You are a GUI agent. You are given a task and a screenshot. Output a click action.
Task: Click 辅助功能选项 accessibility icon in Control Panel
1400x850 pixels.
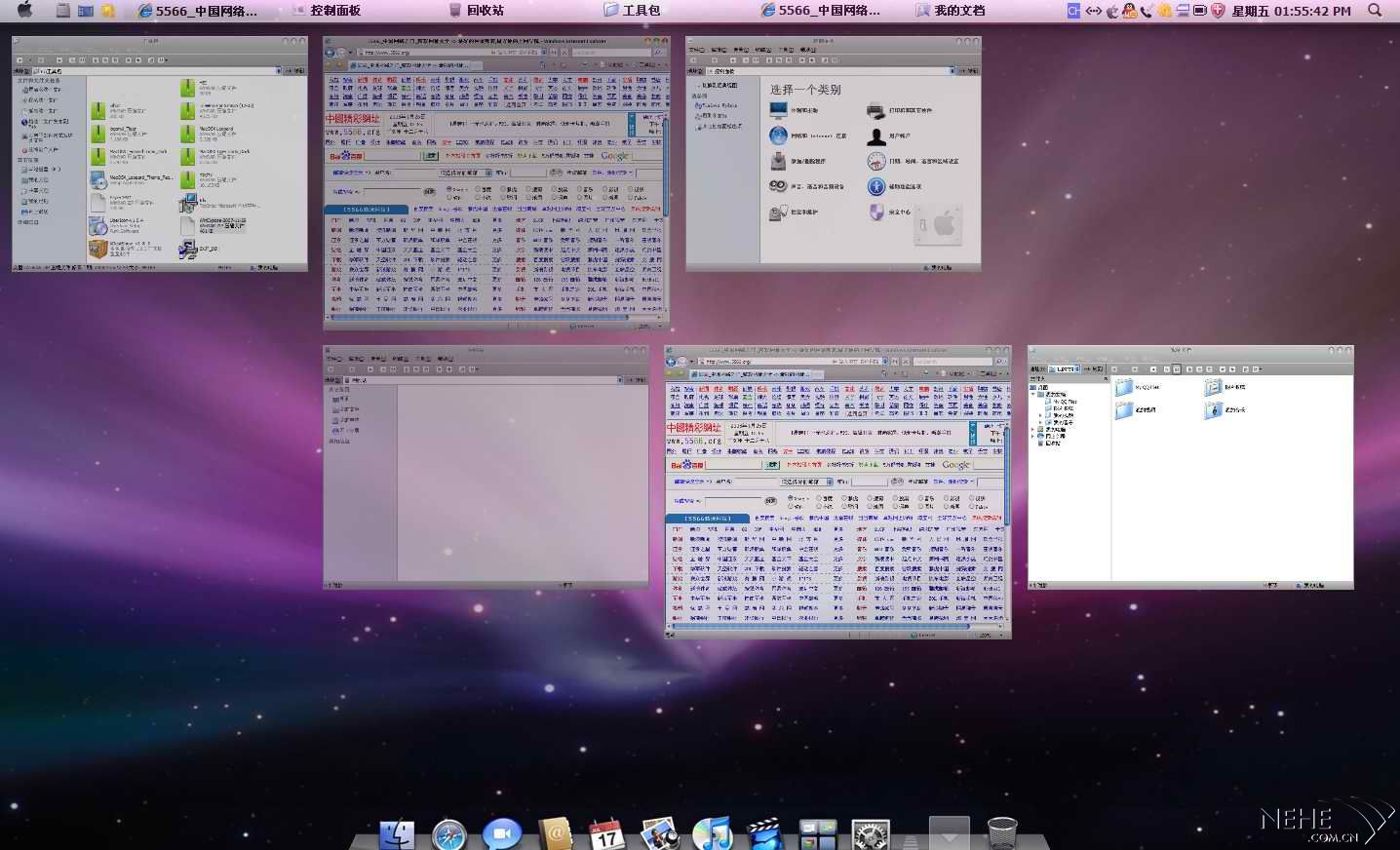[x=876, y=186]
